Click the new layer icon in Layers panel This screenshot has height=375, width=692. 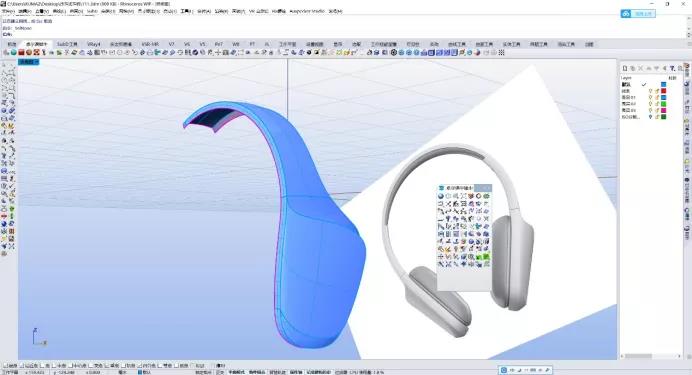click(625, 68)
